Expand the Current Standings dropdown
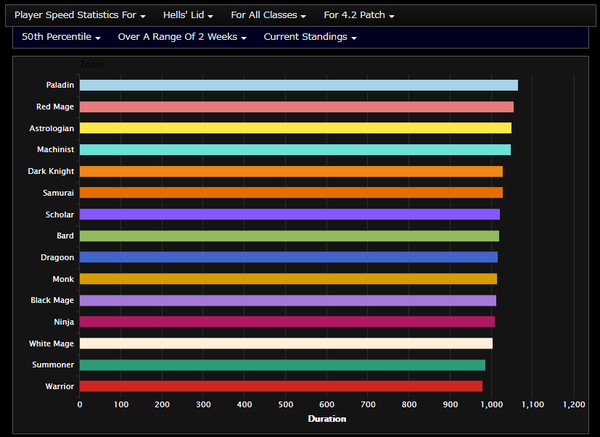 coord(310,37)
